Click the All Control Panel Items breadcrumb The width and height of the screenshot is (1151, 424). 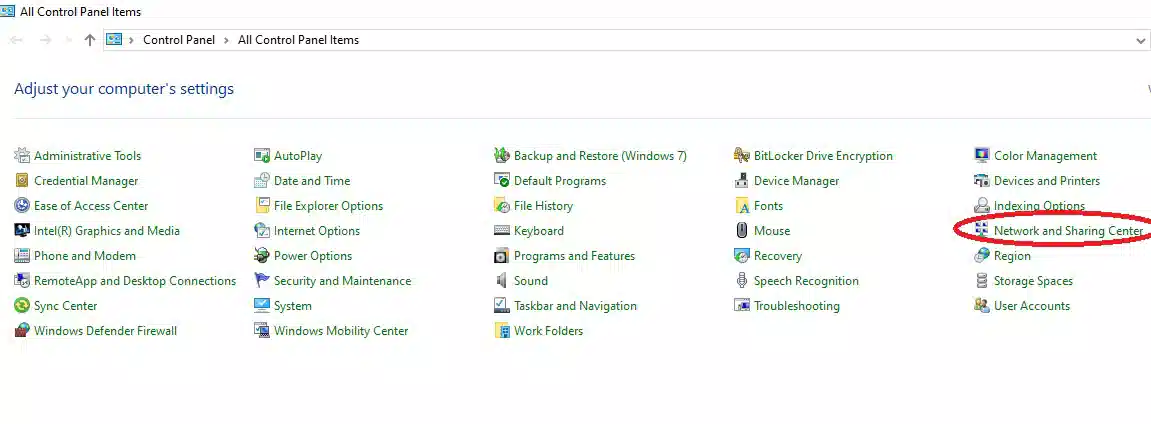[x=298, y=40]
